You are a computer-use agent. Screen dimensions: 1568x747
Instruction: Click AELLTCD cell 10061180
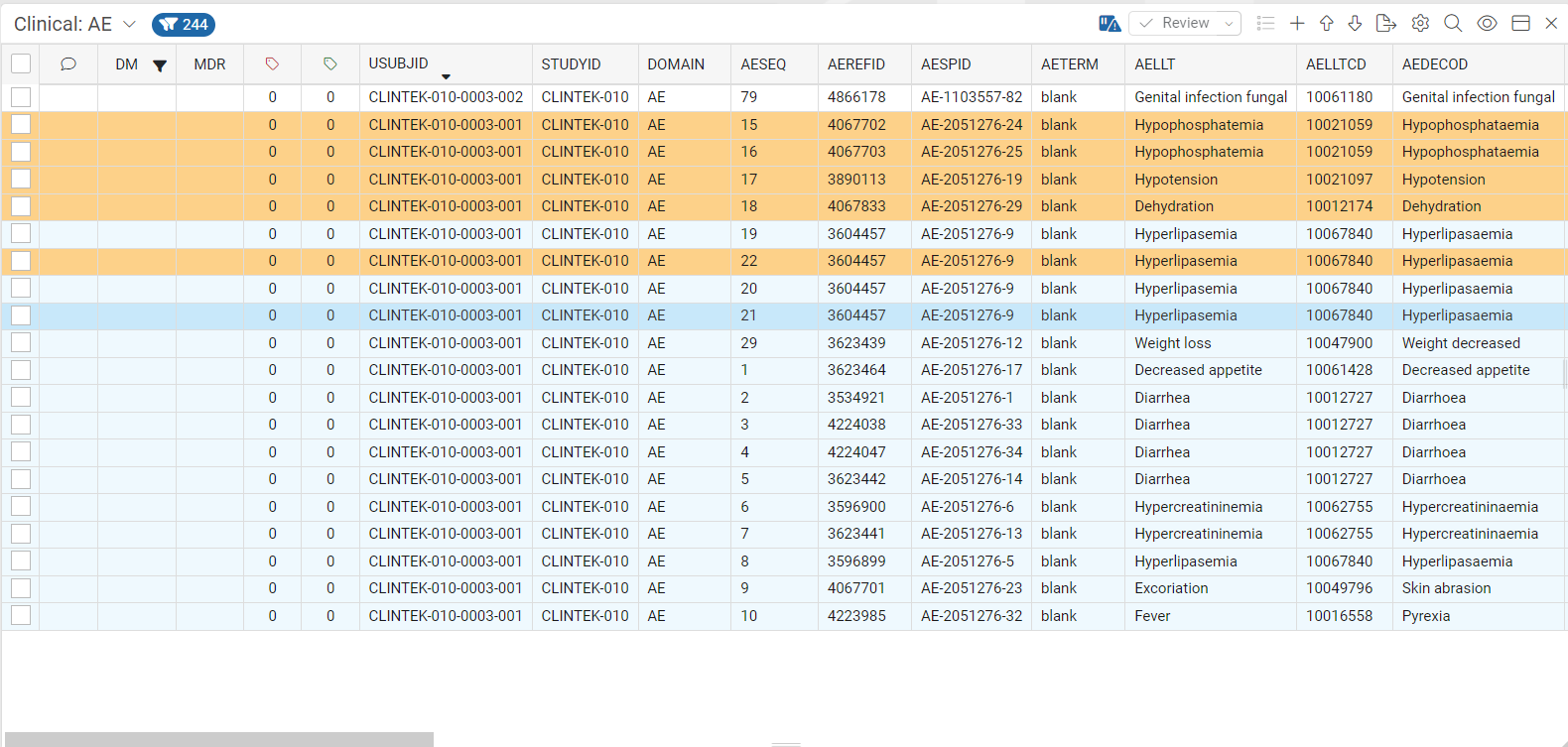pos(1344,97)
